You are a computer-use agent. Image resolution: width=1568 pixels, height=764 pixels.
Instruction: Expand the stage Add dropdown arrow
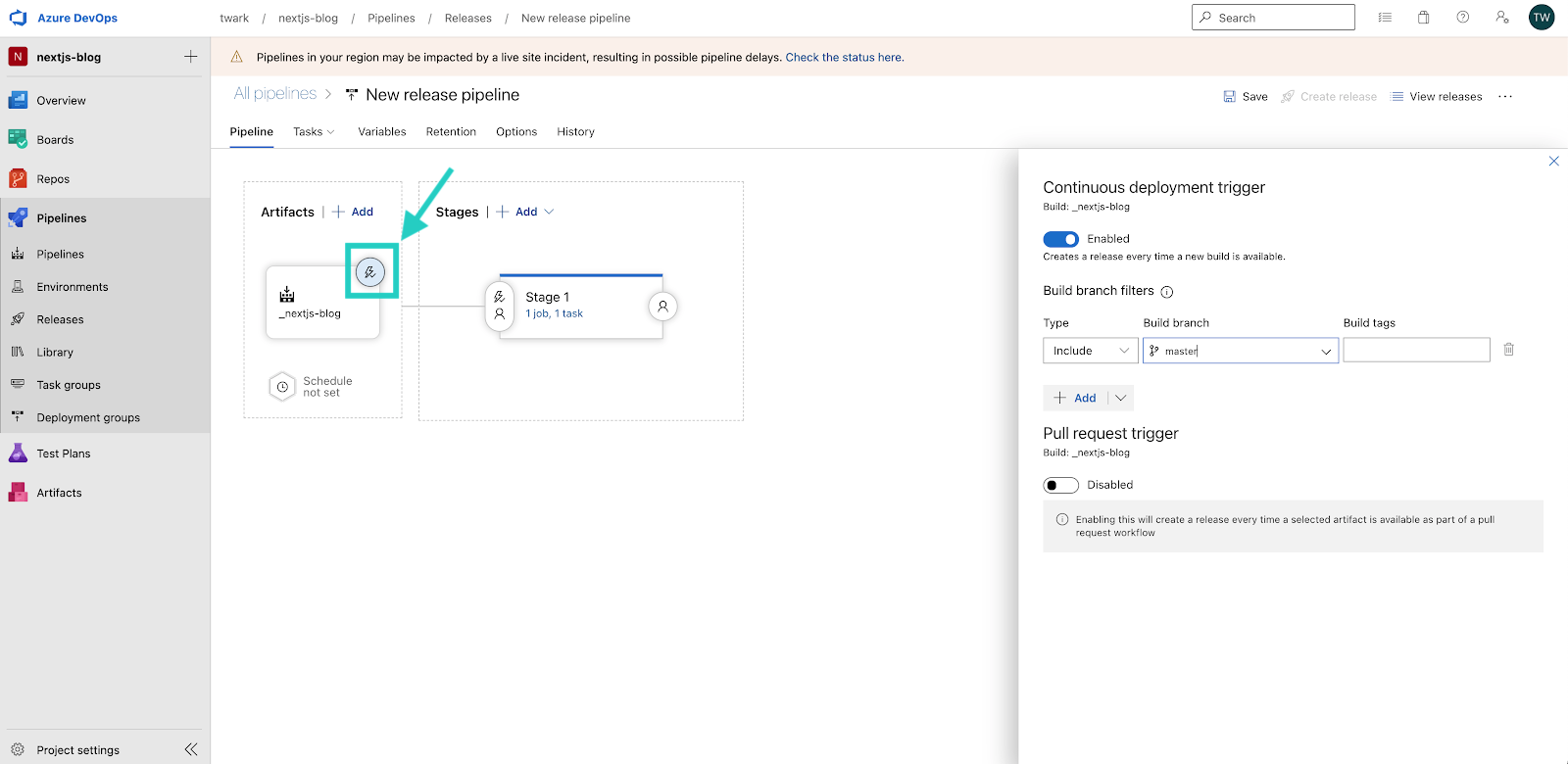(549, 212)
